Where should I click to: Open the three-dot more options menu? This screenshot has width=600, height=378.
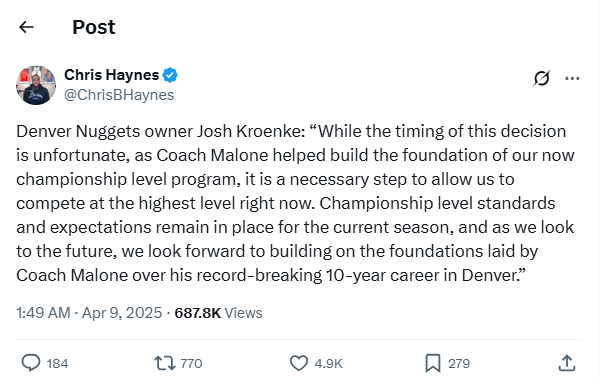572,78
